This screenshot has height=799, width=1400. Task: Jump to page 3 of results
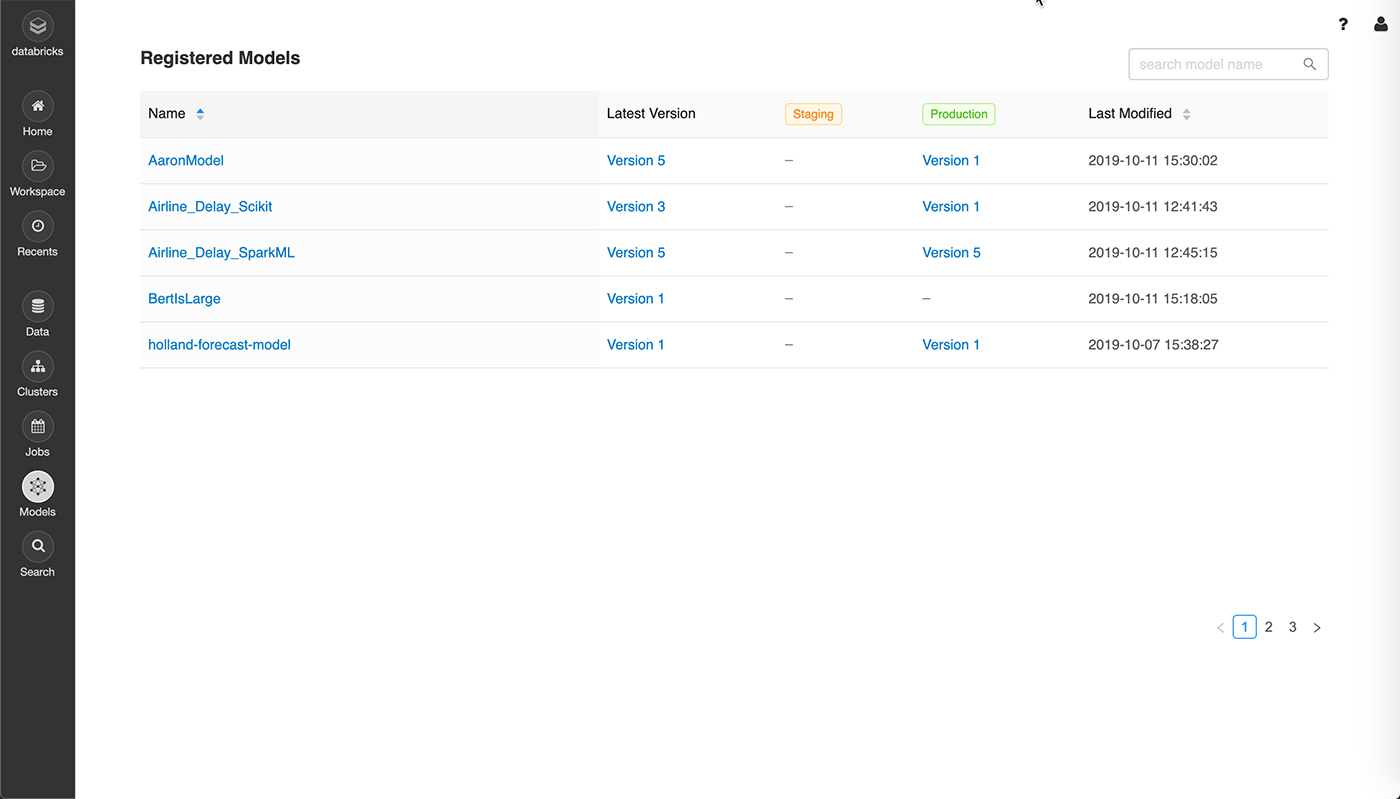click(1292, 627)
